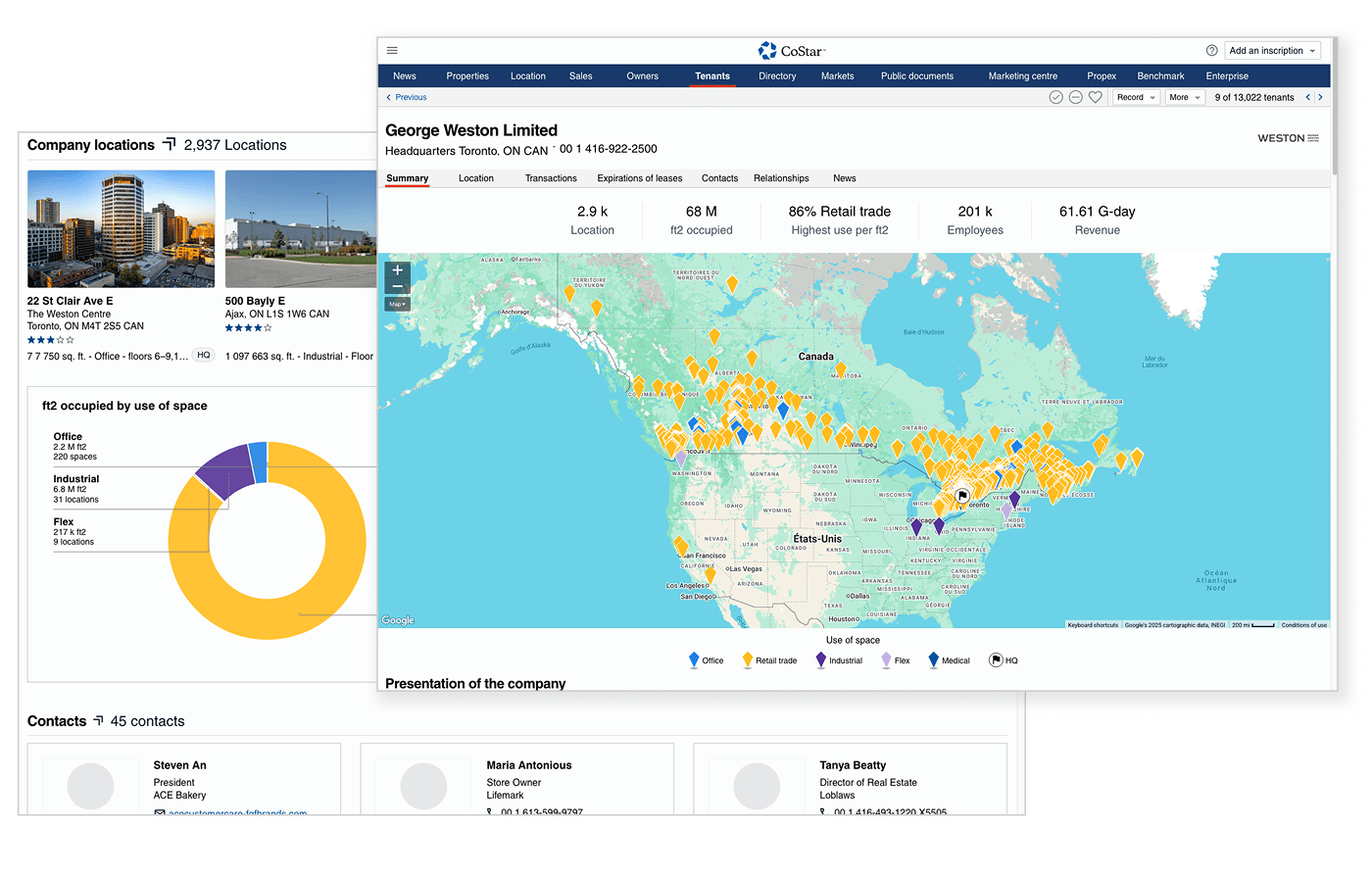Screen dimensions: 1372x876
Task: Open the Add an inscription dropdown
Action: pyautogui.click(x=1272, y=51)
